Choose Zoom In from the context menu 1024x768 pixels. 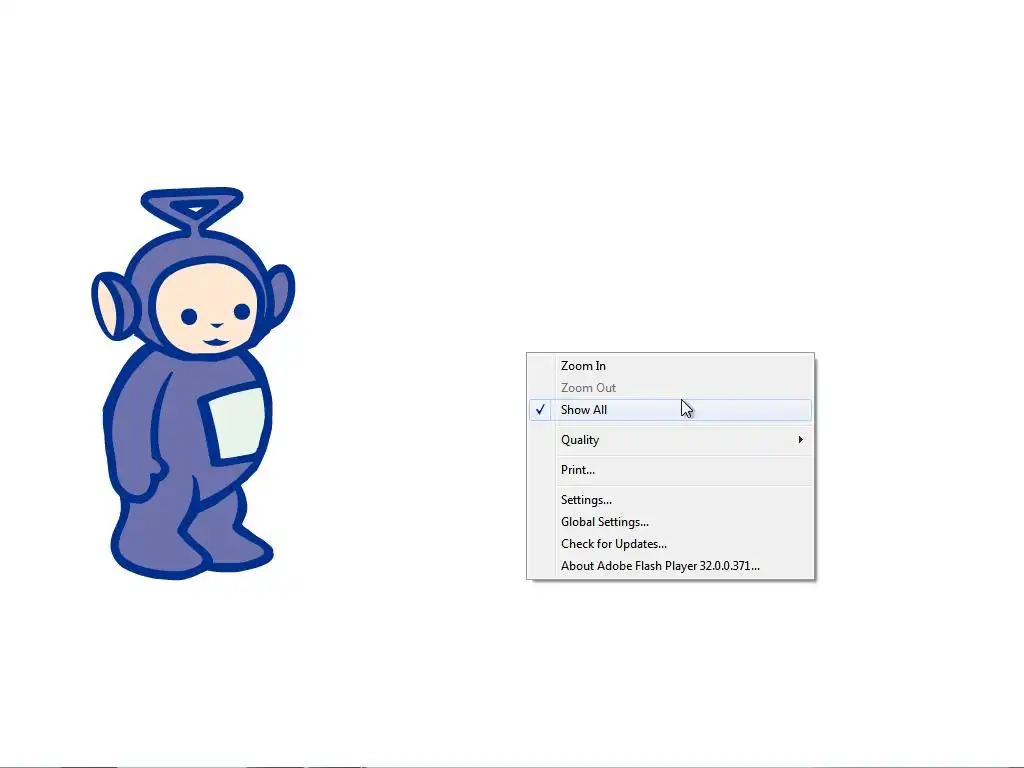670,366
